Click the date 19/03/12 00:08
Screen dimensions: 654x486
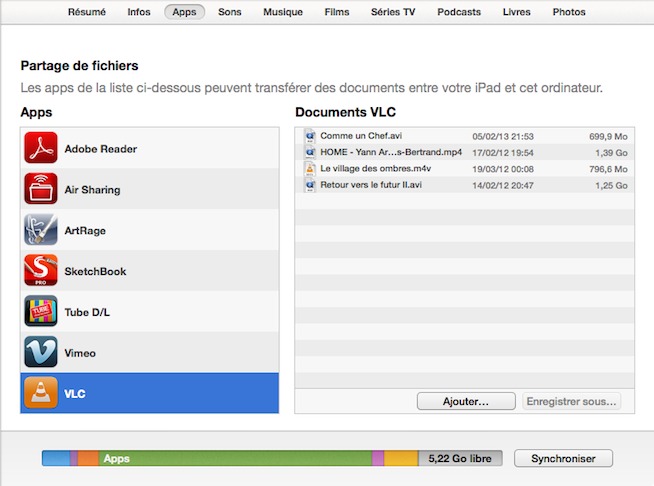pos(503,169)
